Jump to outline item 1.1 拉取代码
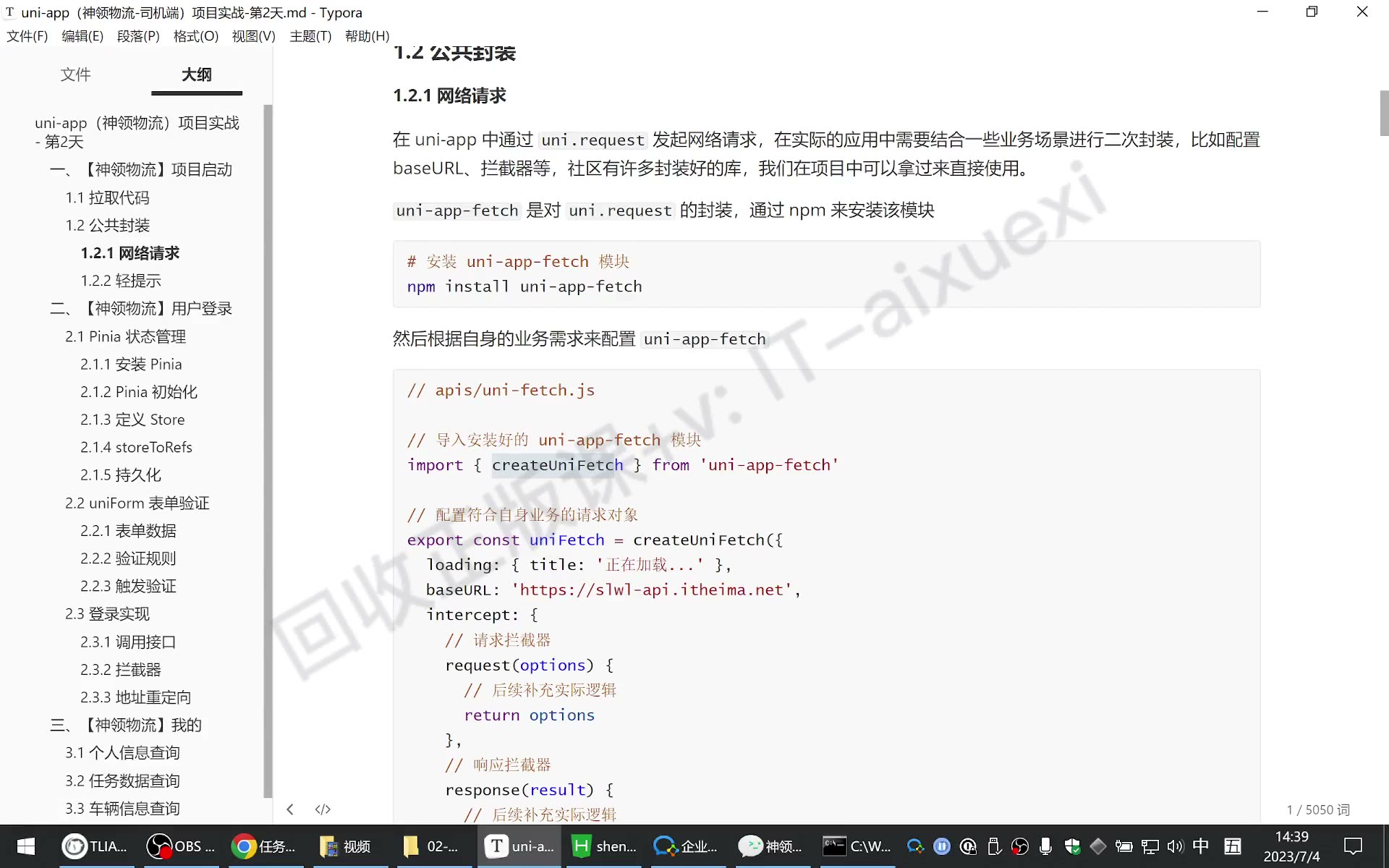Viewport: 1389px width, 868px height. [107, 197]
